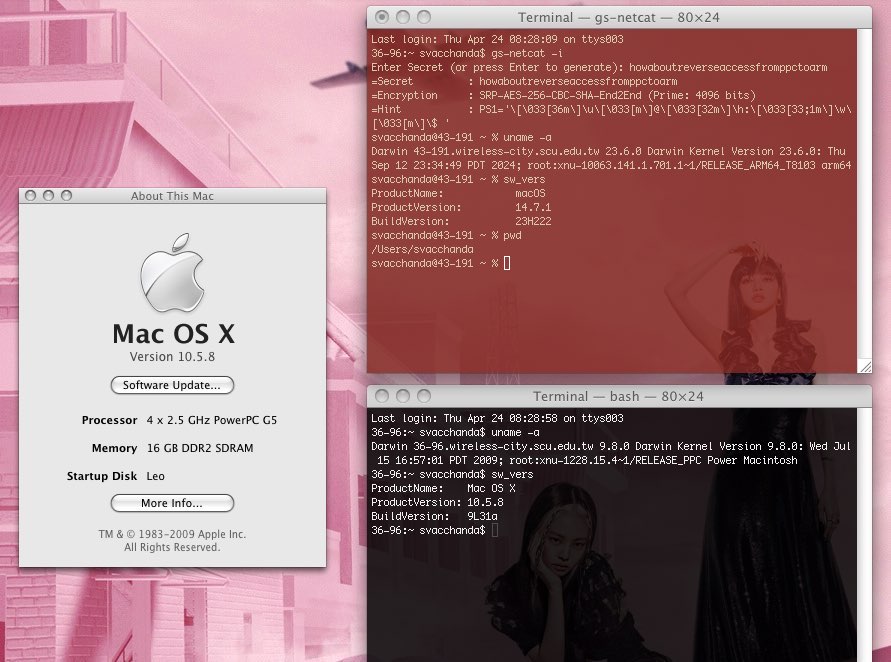
Task: Click the Version 10.5.8 text
Action: (172, 357)
